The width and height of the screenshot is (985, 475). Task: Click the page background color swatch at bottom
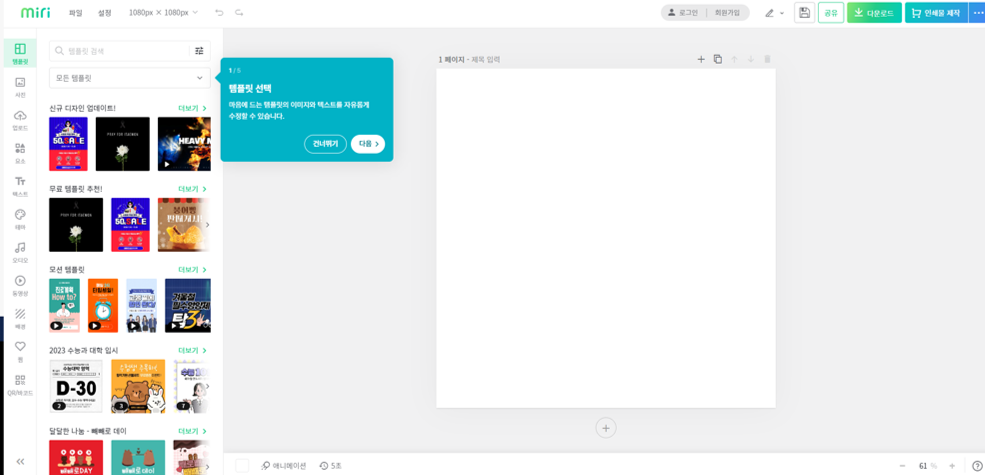click(242, 466)
